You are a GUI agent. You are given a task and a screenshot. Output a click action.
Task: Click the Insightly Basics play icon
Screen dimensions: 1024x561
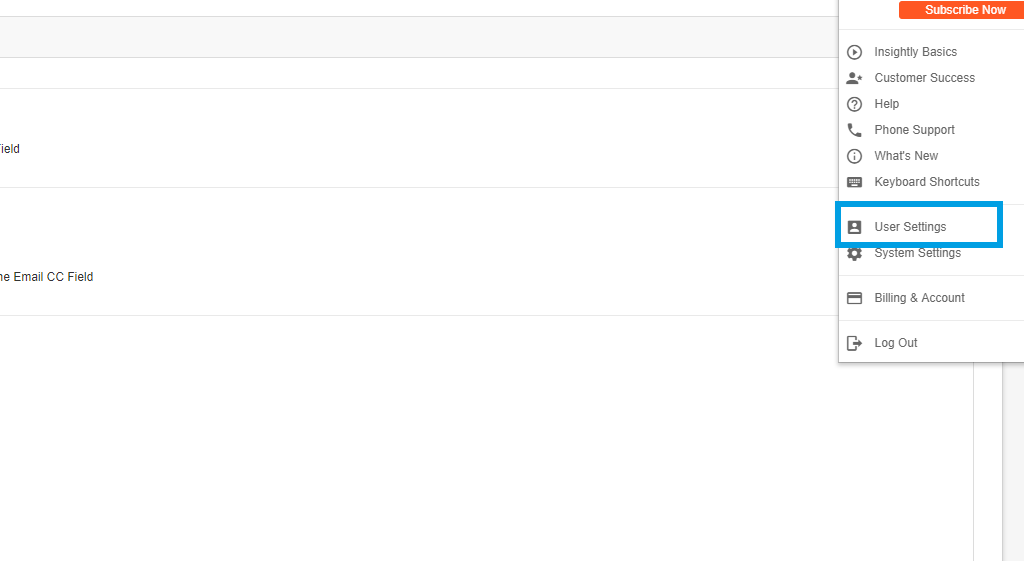coord(854,52)
